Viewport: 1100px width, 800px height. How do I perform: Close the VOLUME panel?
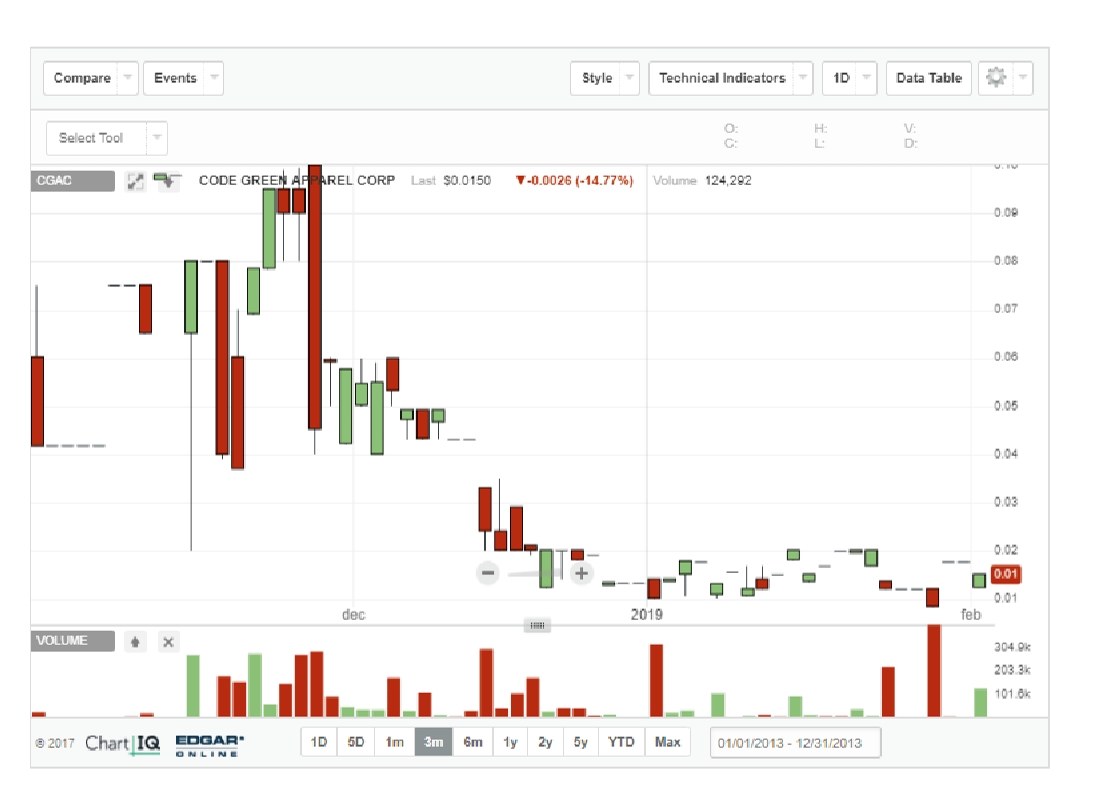(168, 641)
